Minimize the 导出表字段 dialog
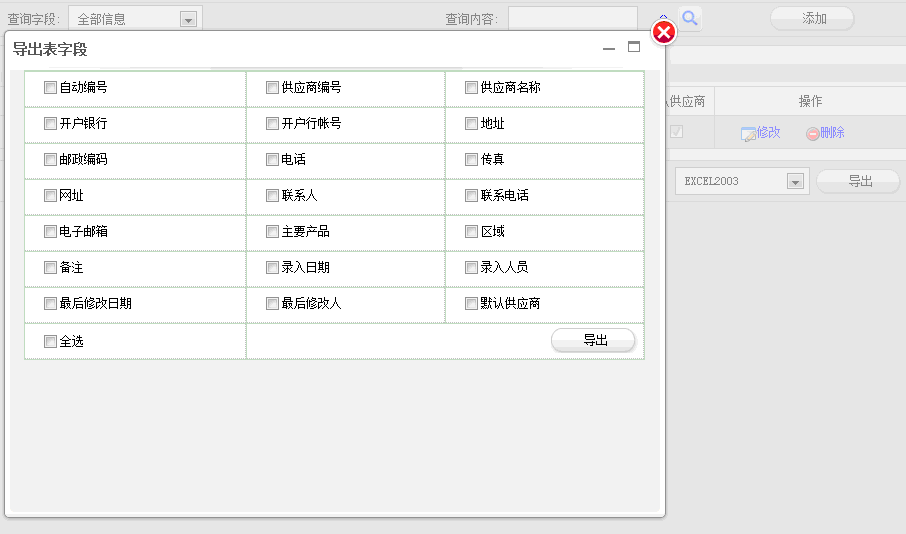Viewport: 906px width, 534px height. click(x=609, y=48)
